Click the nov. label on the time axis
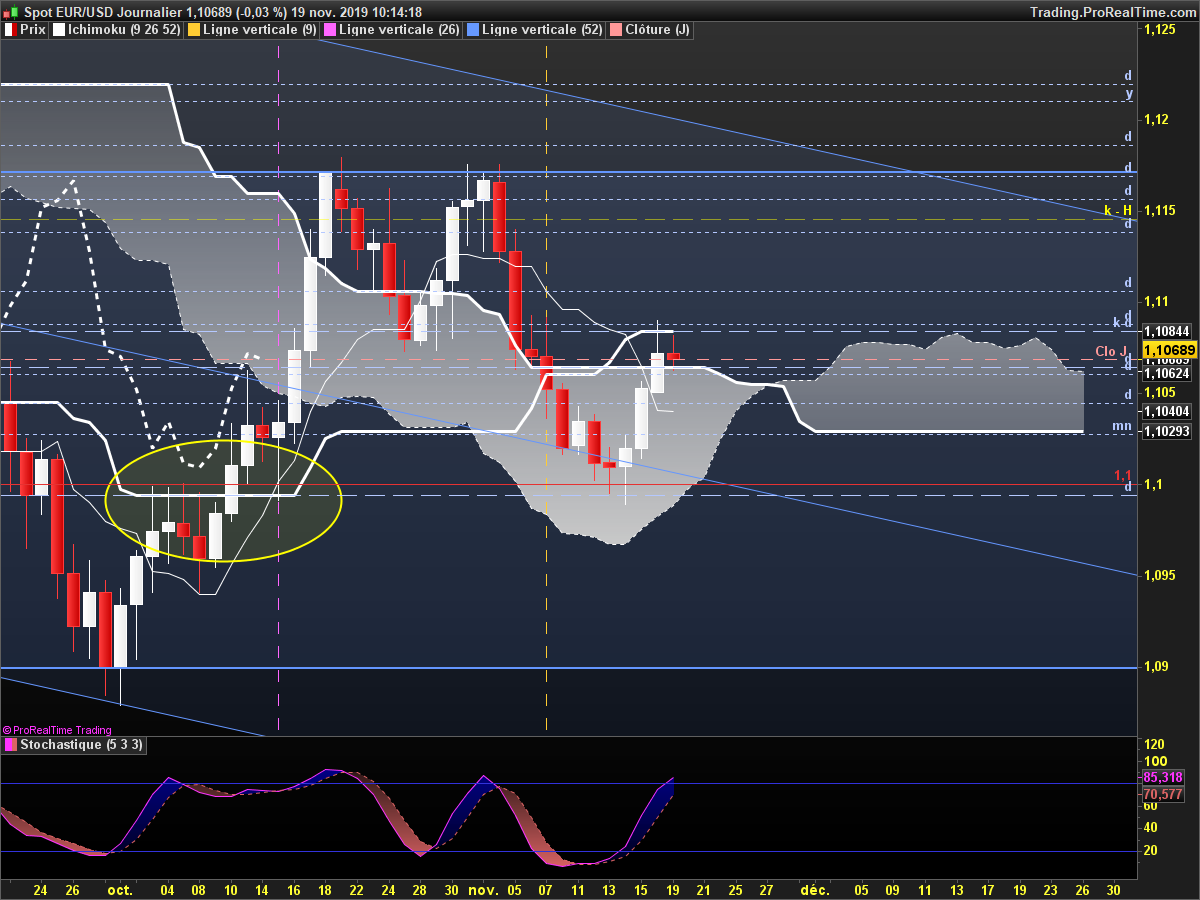Viewport: 1200px width, 900px height. [484, 888]
